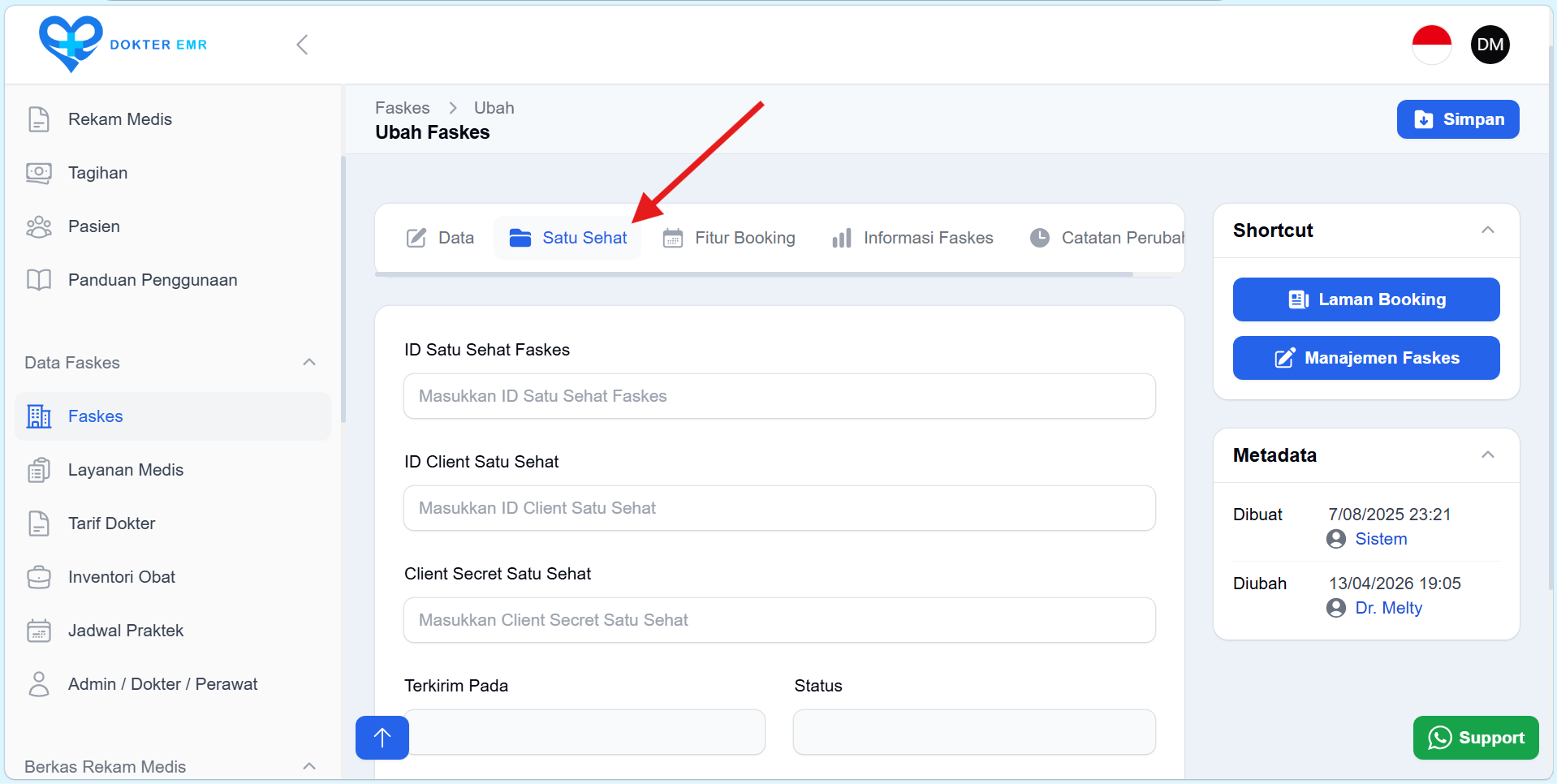This screenshot has width=1557, height=784.
Task: Collapse the Berkas Rekam Medis section
Action: pyautogui.click(x=309, y=766)
